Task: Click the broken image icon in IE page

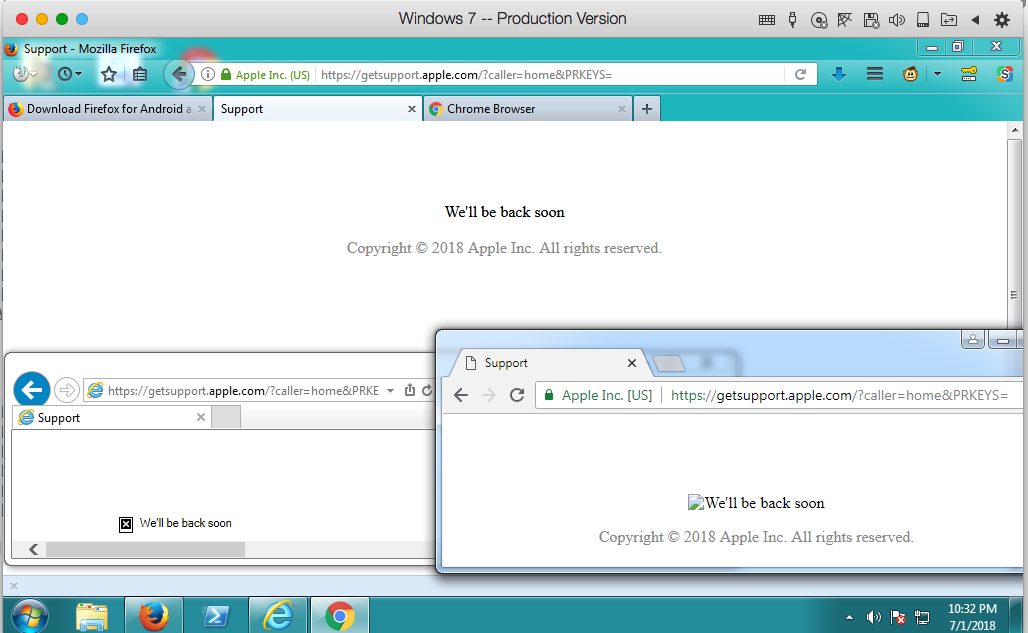Action: pyautogui.click(x=126, y=524)
